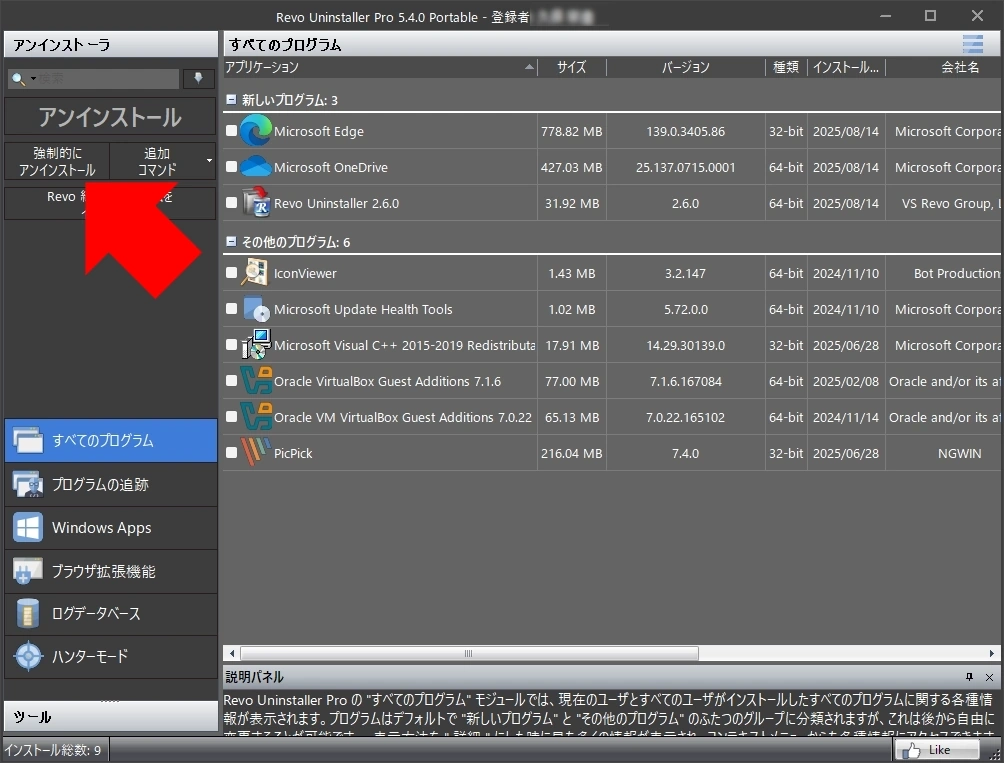Sort by バージョン column header
1004x763 pixels.
[x=685, y=67]
